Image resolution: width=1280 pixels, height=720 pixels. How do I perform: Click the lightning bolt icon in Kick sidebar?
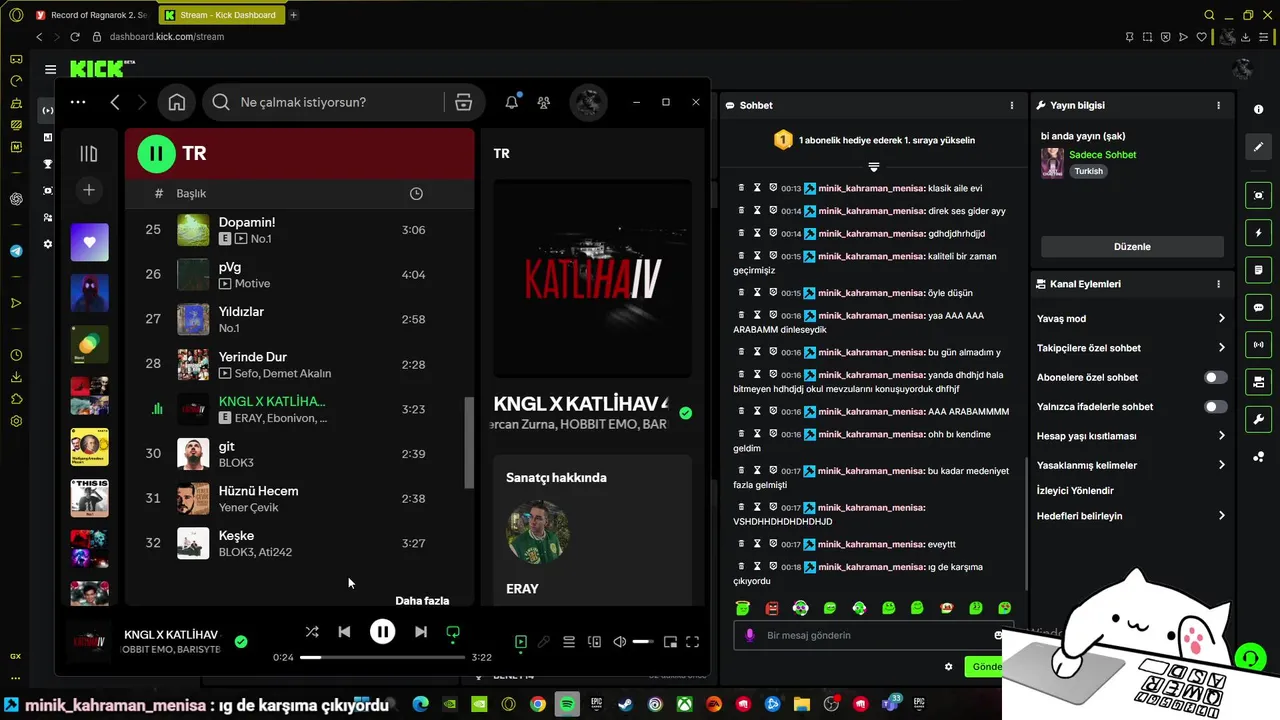pos(1258,233)
